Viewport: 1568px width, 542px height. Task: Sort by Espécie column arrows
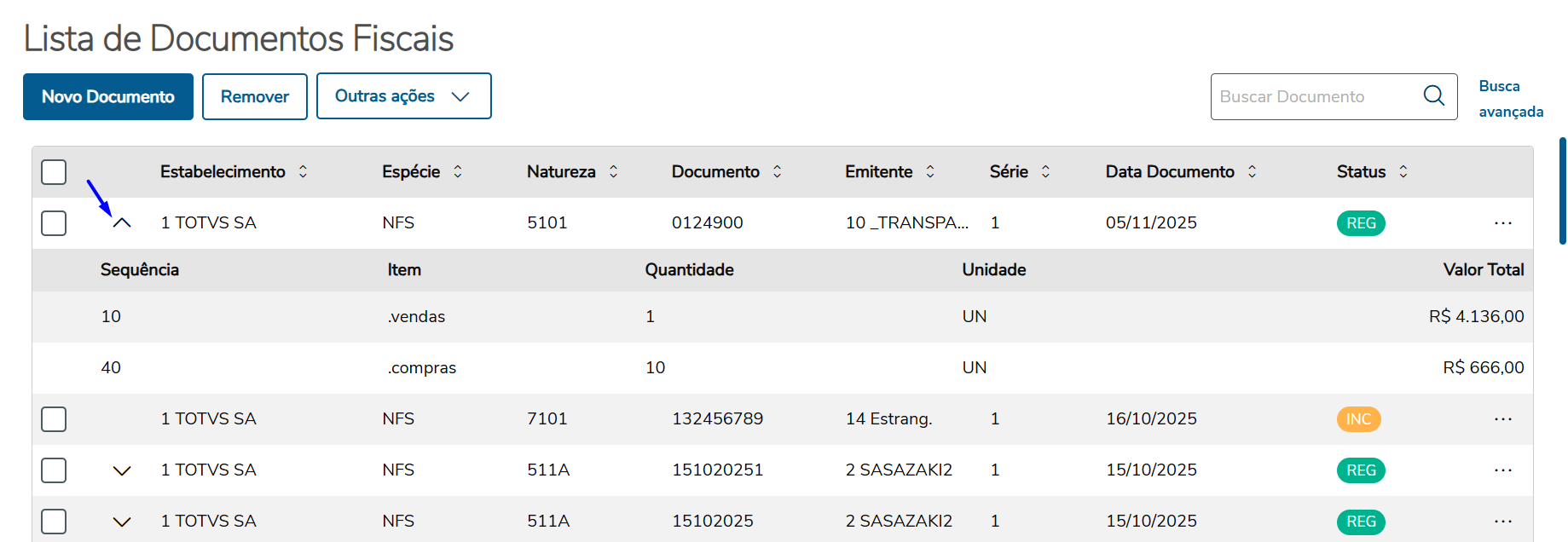pyautogui.click(x=458, y=171)
